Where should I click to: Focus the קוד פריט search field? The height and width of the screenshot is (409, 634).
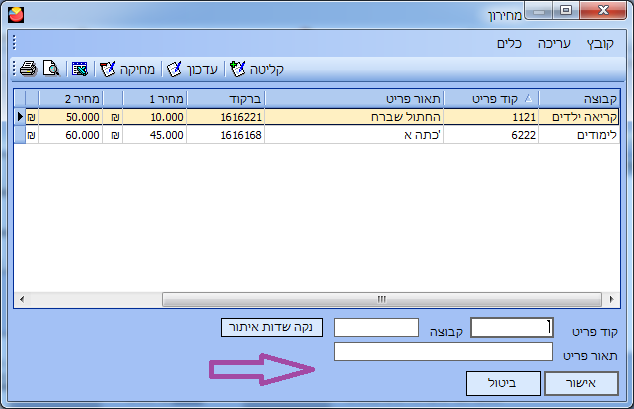512,327
